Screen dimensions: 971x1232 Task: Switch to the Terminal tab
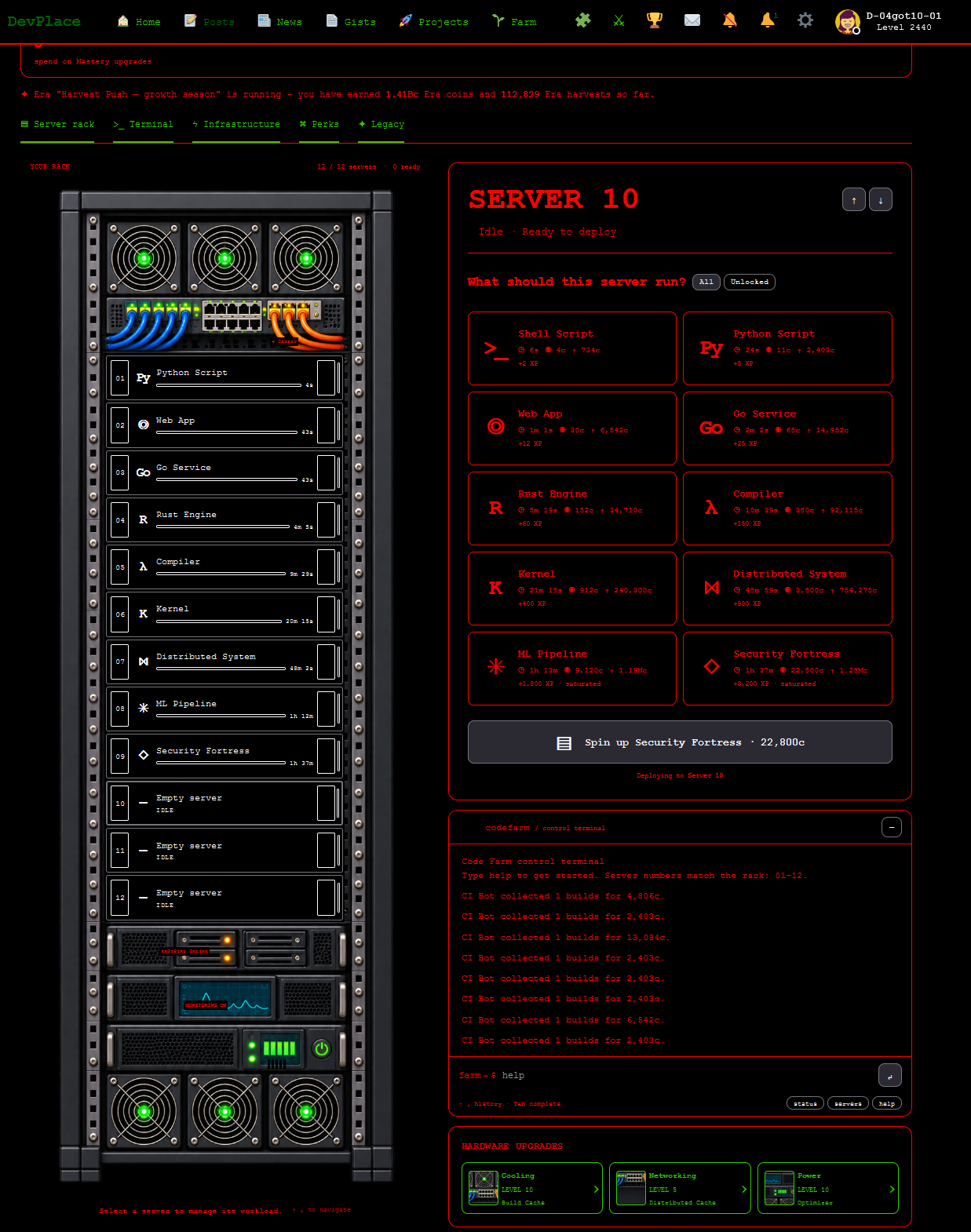pyautogui.click(x=143, y=125)
